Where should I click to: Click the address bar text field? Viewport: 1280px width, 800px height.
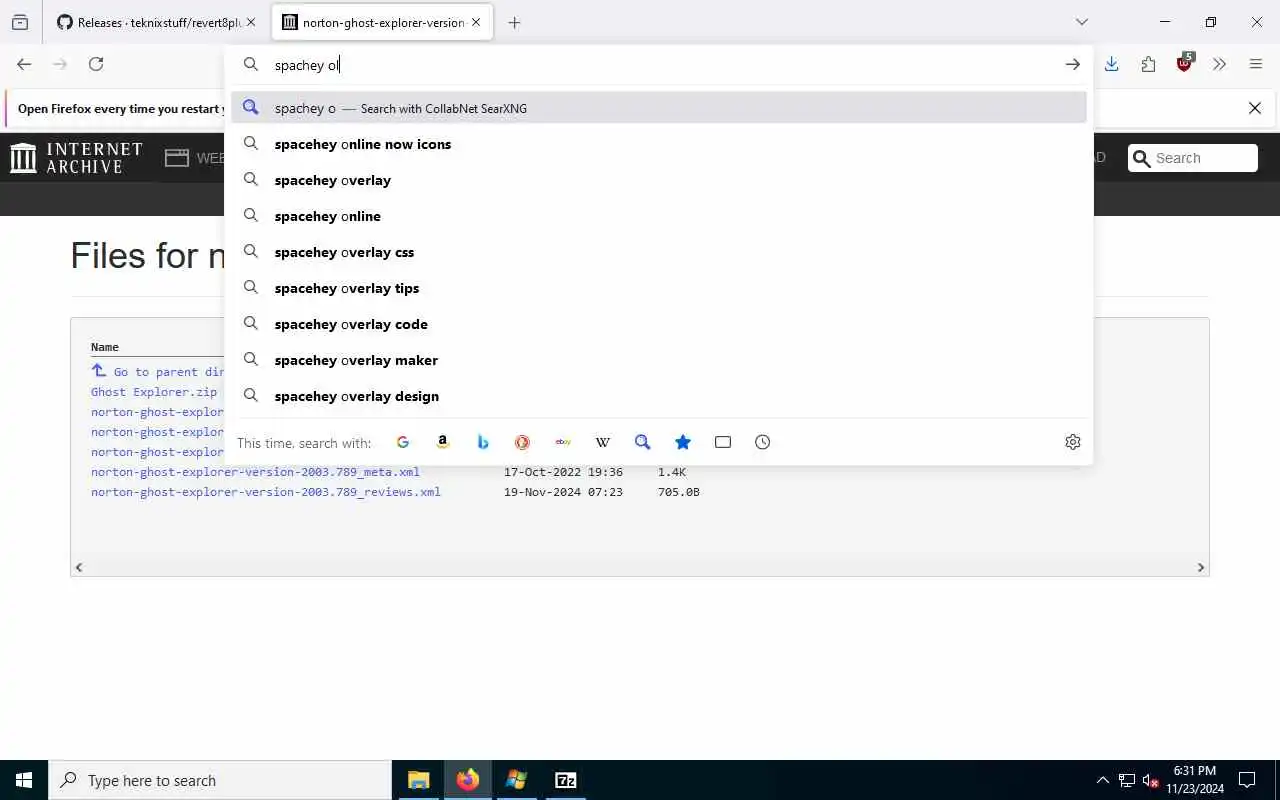tap(660, 65)
